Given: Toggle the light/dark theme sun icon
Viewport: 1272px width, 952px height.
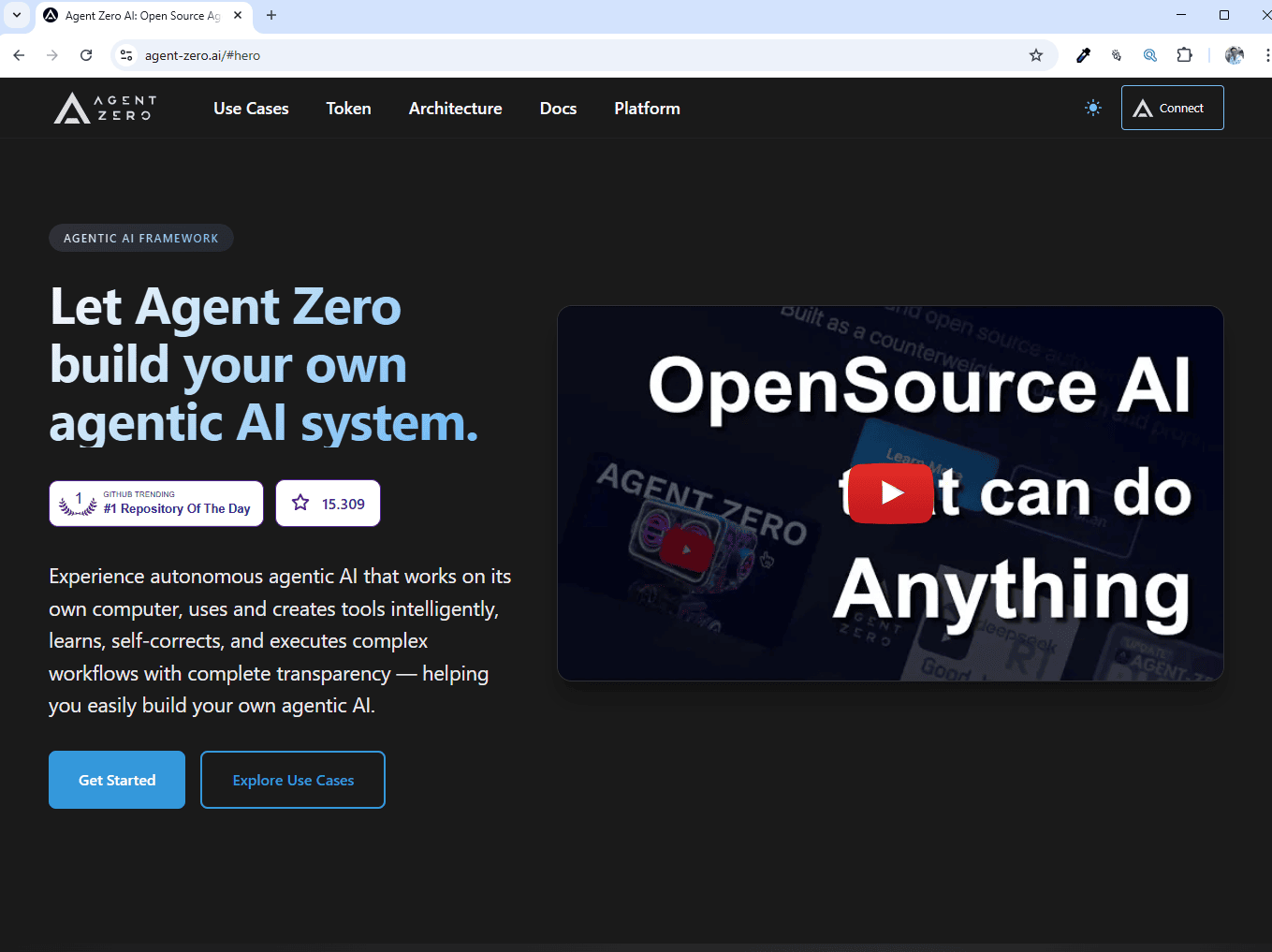Looking at the screenshot, I should 1092,109.
